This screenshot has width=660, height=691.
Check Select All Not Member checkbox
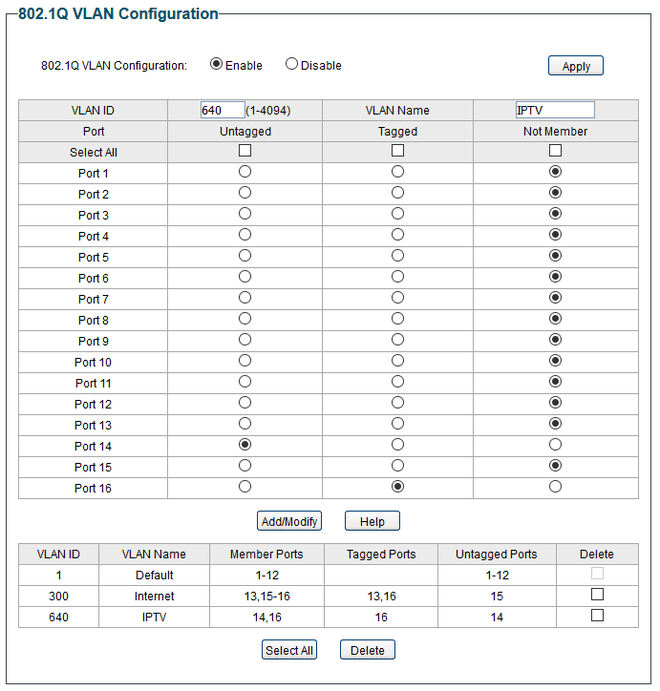[556, 151]
